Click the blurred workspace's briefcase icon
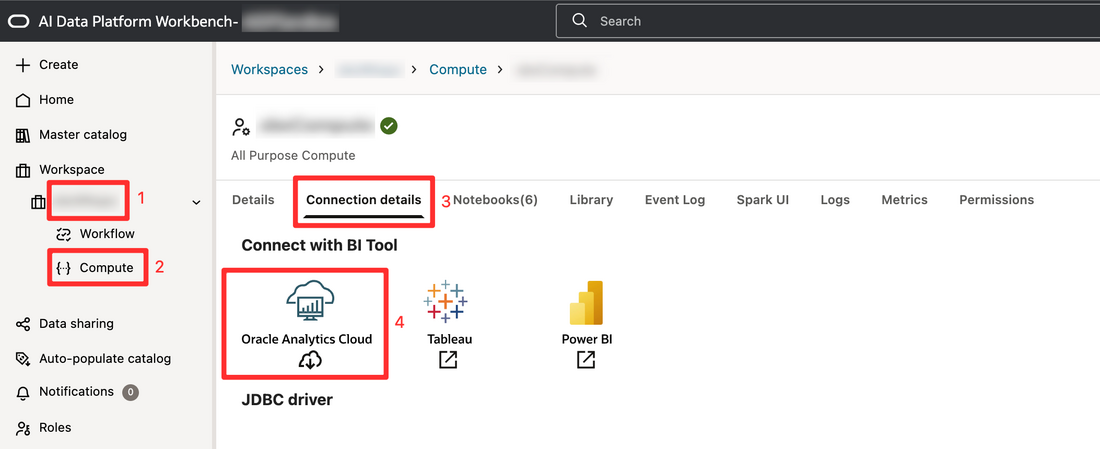The image size is (1100, 449). pyautogui.click(x=37, y=203)
